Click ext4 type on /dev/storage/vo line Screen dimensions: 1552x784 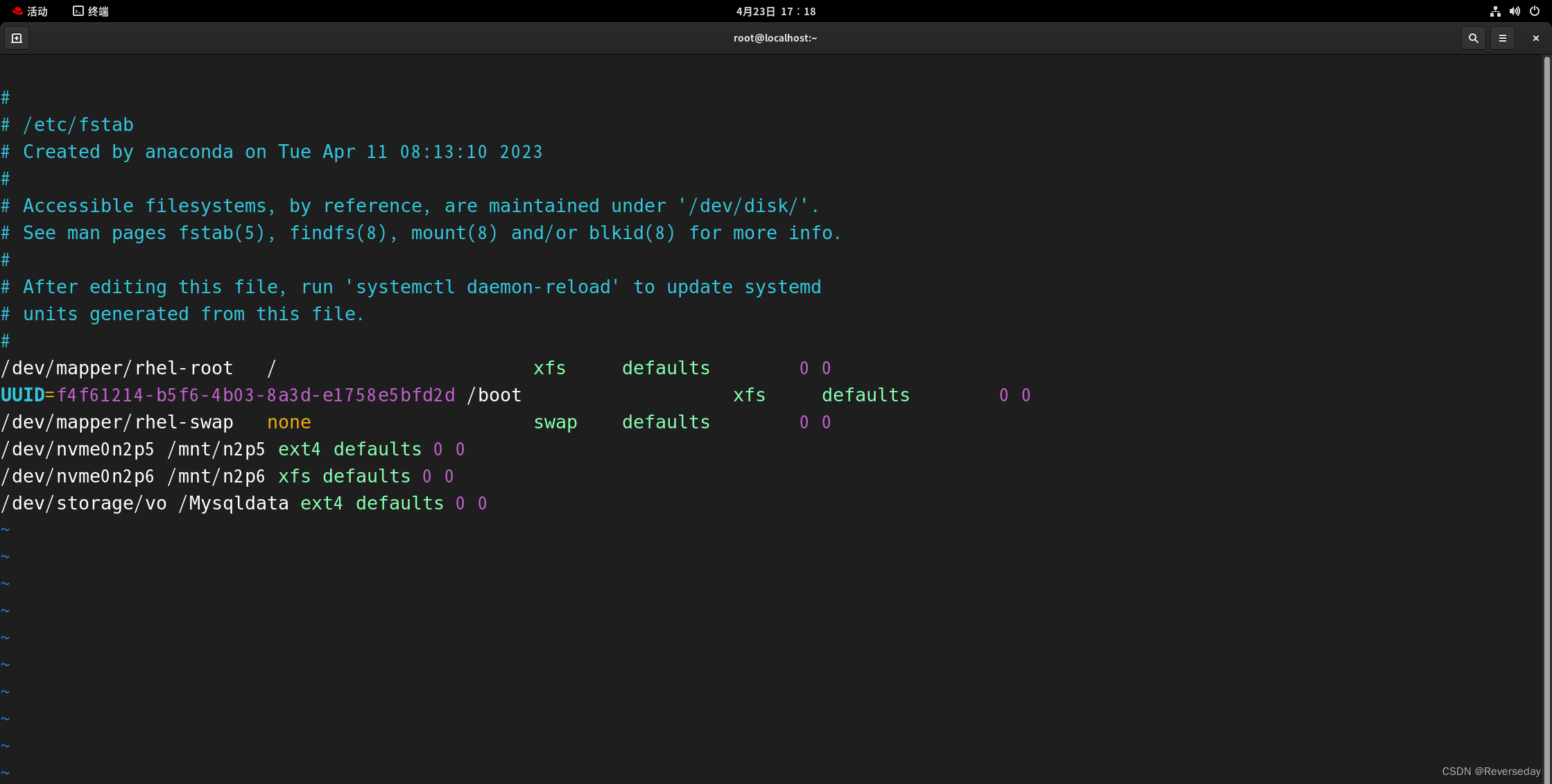[x=322, y=503]
